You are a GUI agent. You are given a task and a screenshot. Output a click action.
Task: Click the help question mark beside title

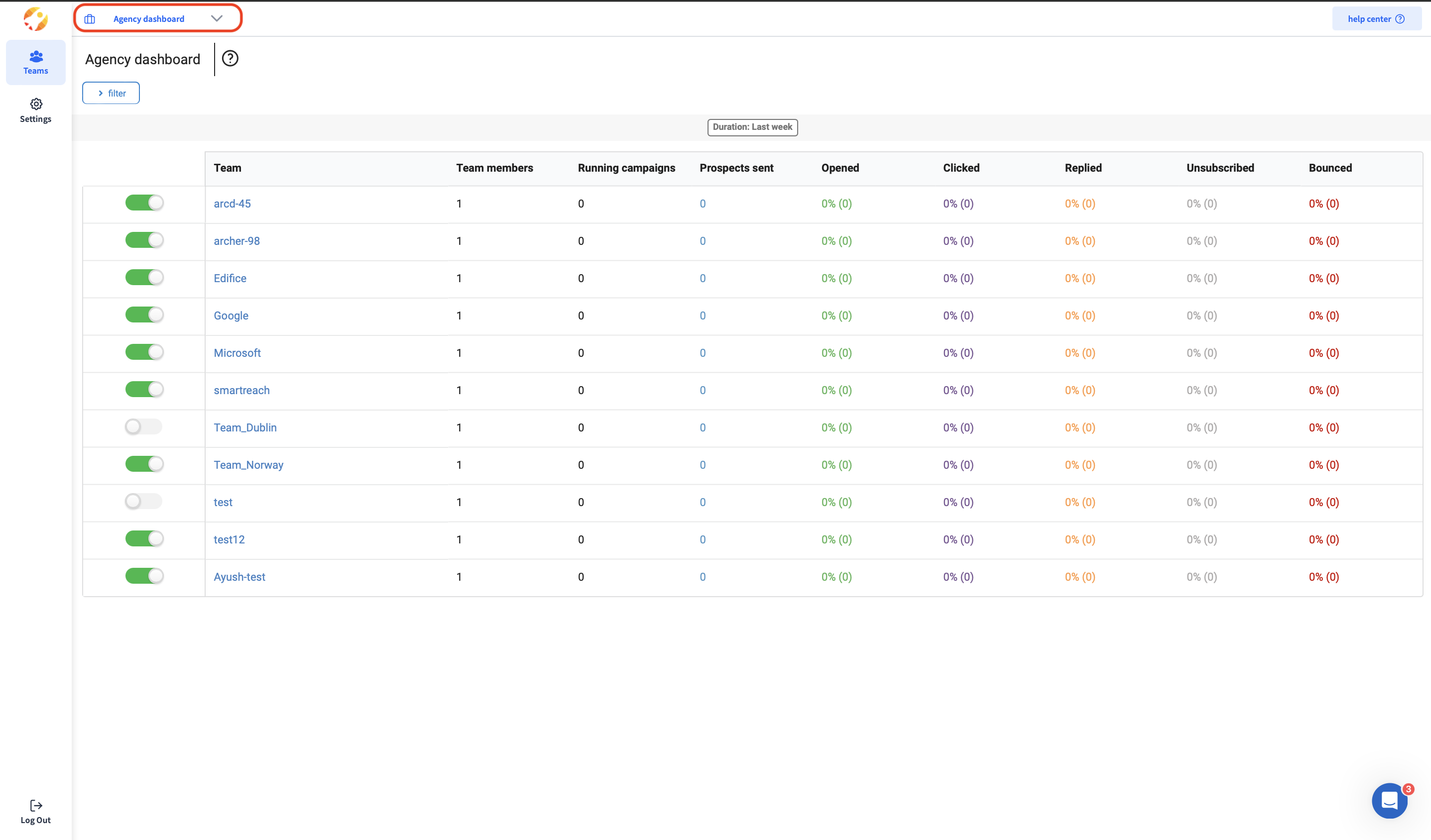pos(230,58)
